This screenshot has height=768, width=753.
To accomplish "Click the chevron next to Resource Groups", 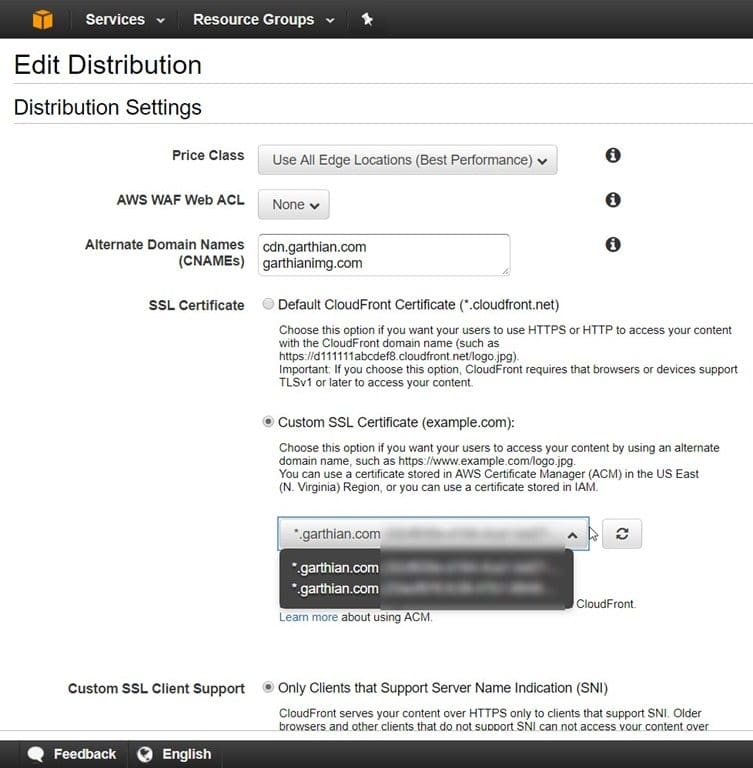I will coord(330,21).
